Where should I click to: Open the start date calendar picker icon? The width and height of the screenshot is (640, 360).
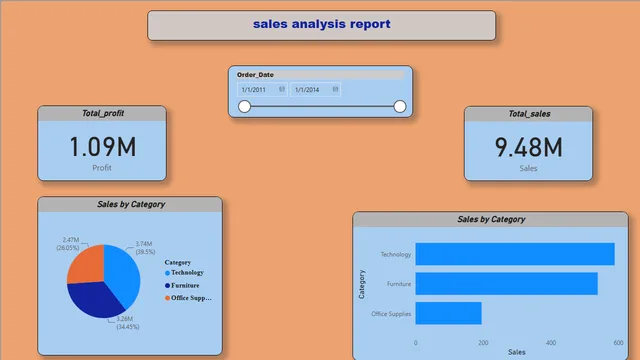pyautogui.click(x=282, y=89)
